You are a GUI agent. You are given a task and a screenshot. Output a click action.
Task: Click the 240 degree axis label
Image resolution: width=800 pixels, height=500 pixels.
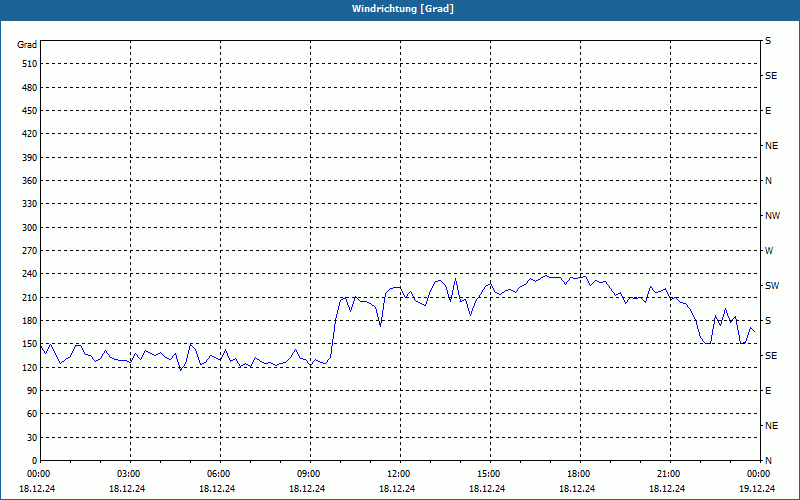click(30, 274)
